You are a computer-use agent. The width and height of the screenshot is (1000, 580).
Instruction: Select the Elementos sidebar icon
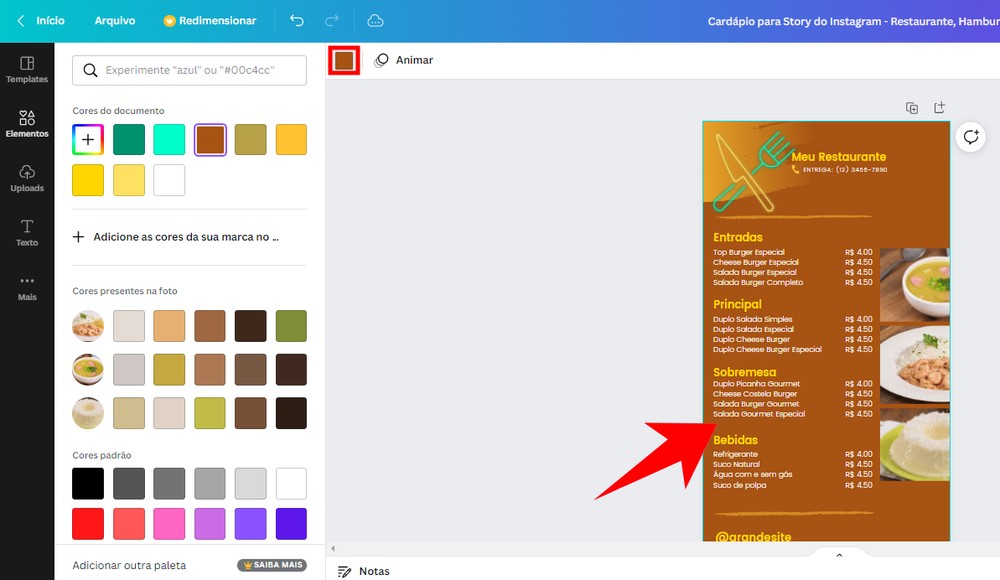(x=27, y=122)
